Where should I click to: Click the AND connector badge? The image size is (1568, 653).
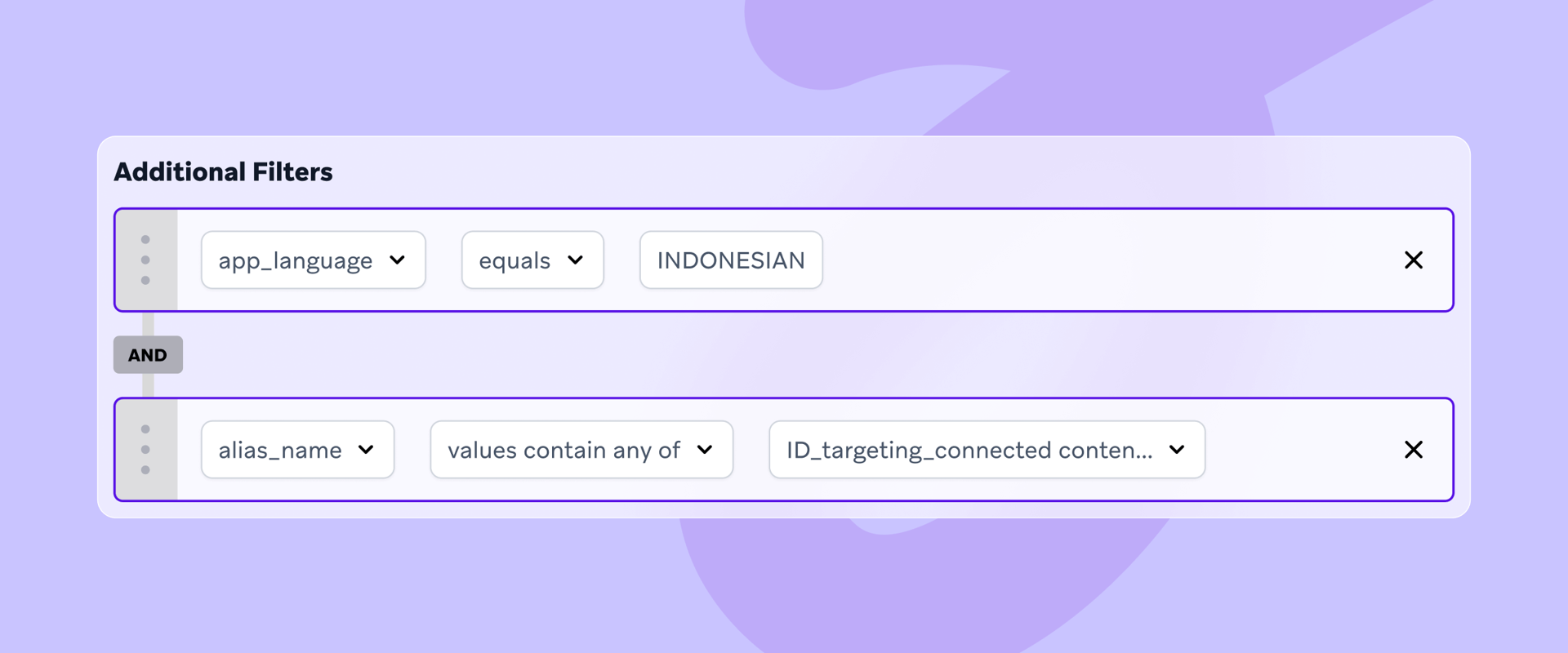tap(148, 354)
